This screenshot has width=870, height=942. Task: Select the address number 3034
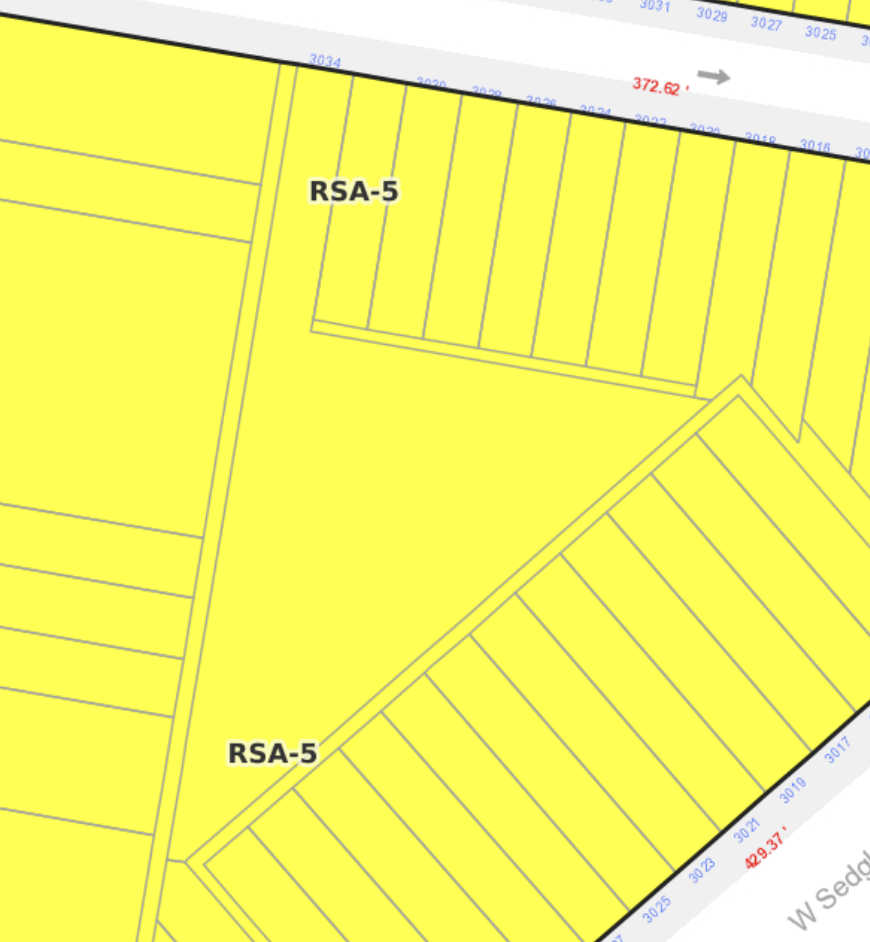325,62
